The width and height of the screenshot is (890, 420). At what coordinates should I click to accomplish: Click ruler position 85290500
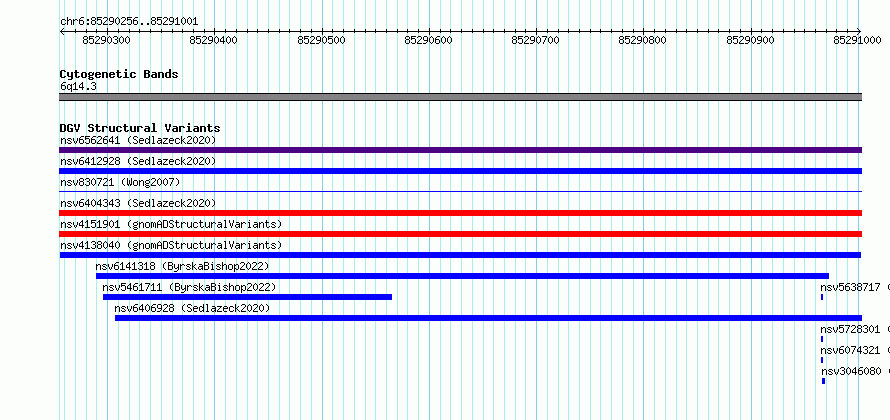[x=321, y=40]
